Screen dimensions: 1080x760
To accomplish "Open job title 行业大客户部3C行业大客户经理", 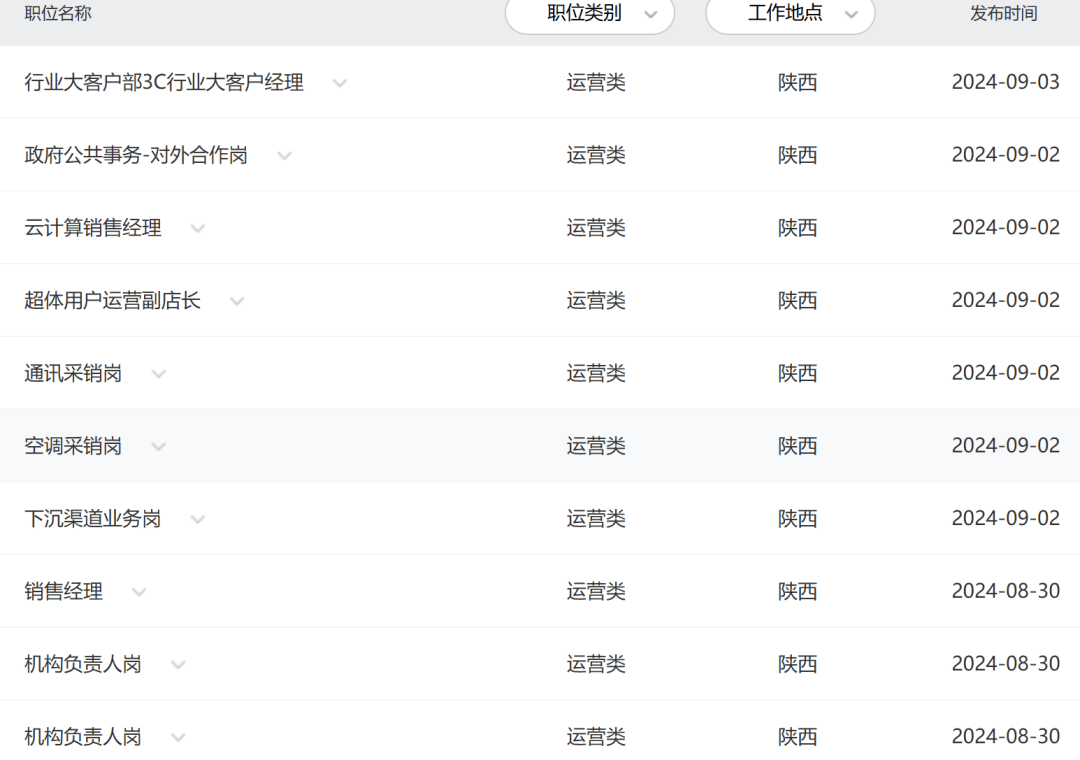I will [x=164, y=83].
